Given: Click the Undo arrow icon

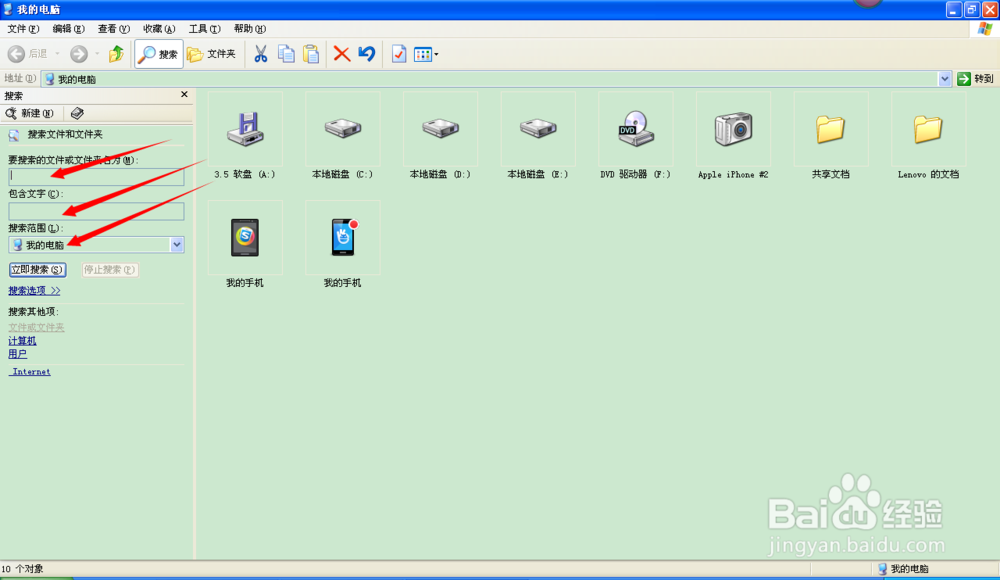Looking at the screenshot, I should [x=367, y=54].
